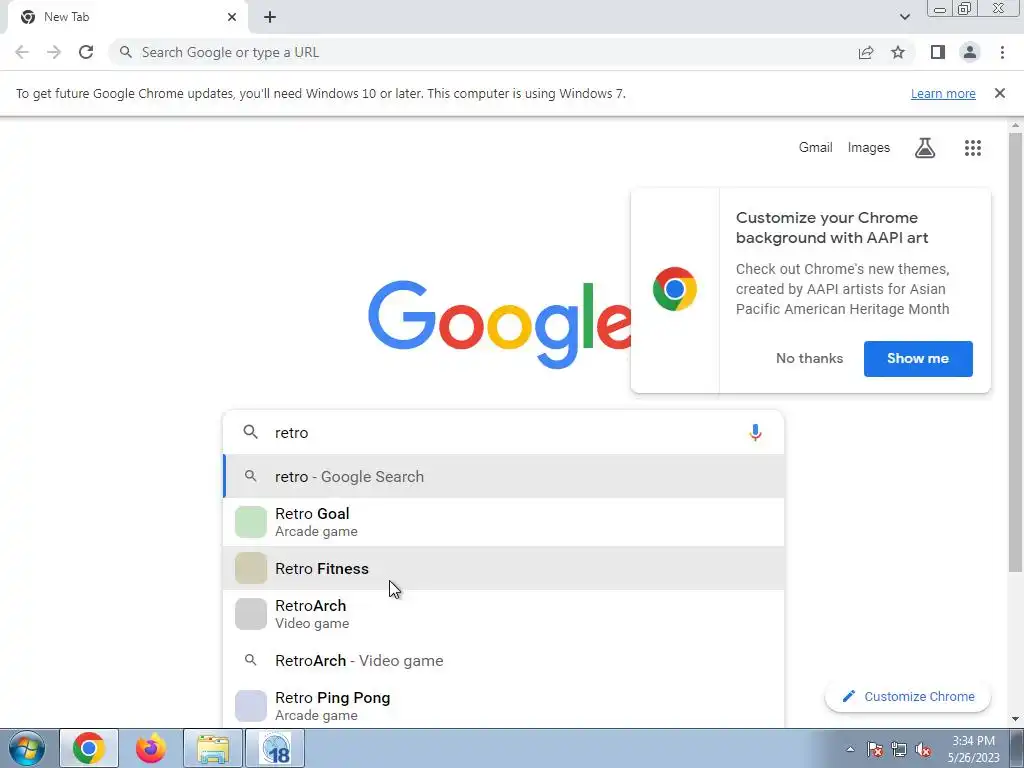The height and width of the screenshot is (768, 1024).
Task: Open the Chrome three-dot menu
Action: 1002,52
